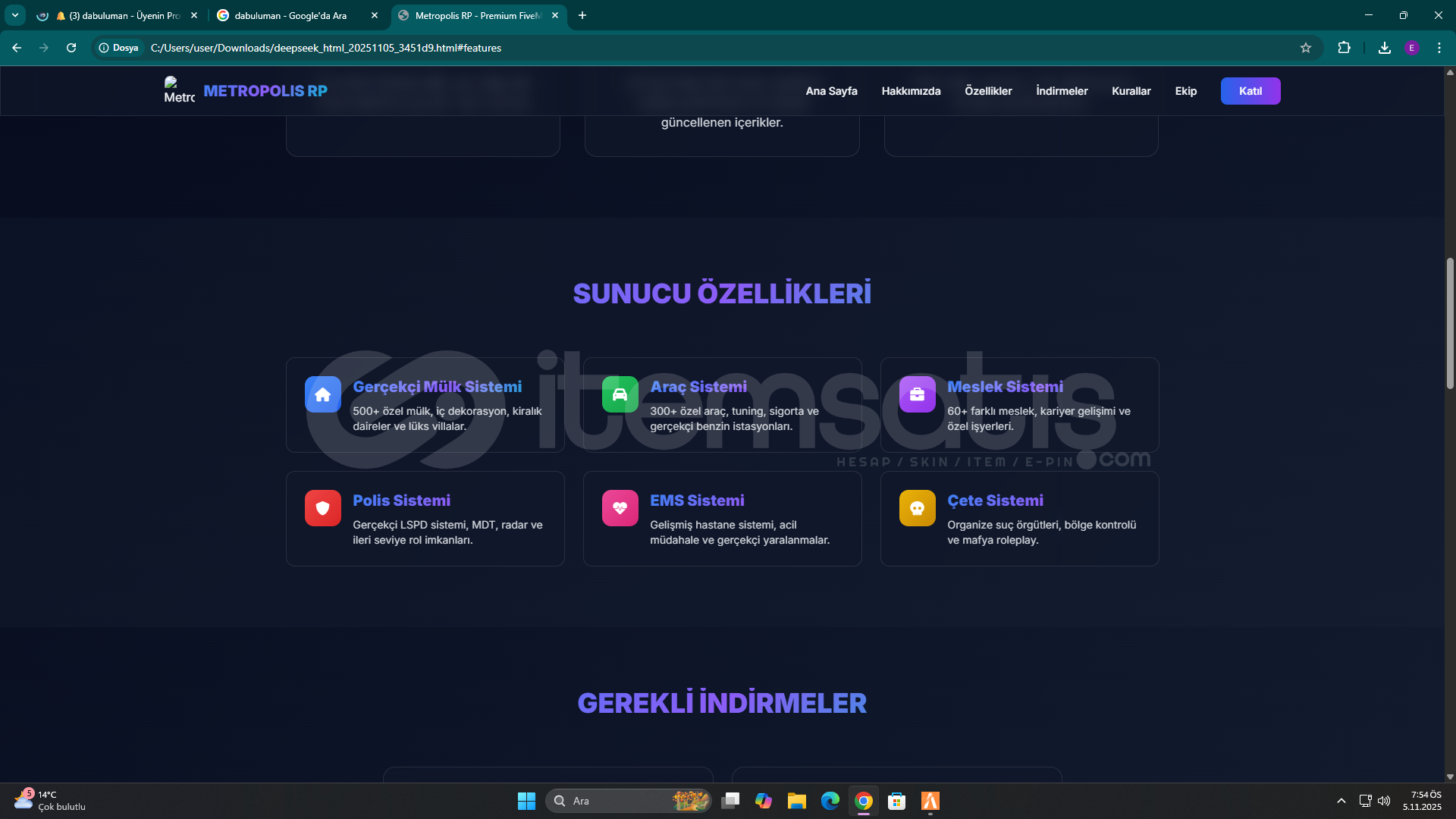The image size is (1456, 819).
Task: Open the browser extensions puzzle icon
Action: point(1344,48)
